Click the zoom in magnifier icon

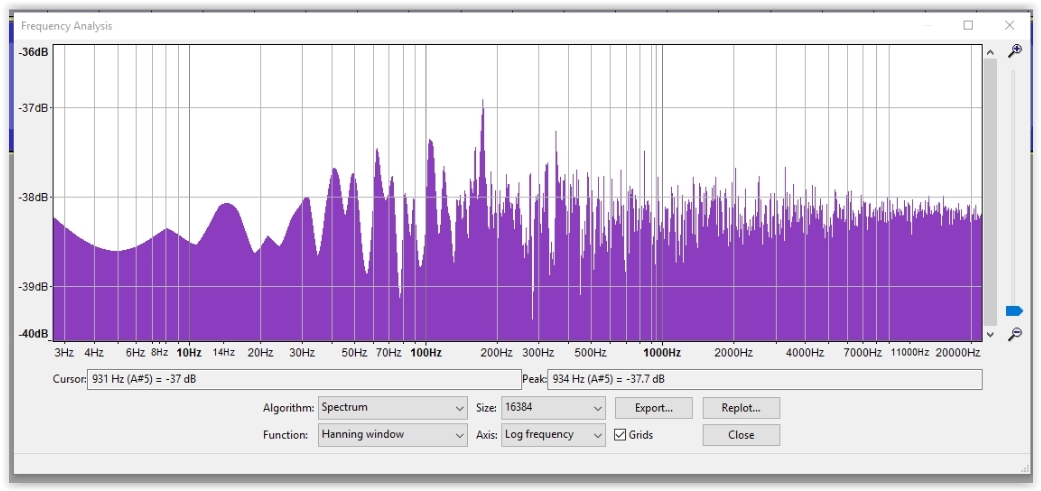tap(1014, 51)
